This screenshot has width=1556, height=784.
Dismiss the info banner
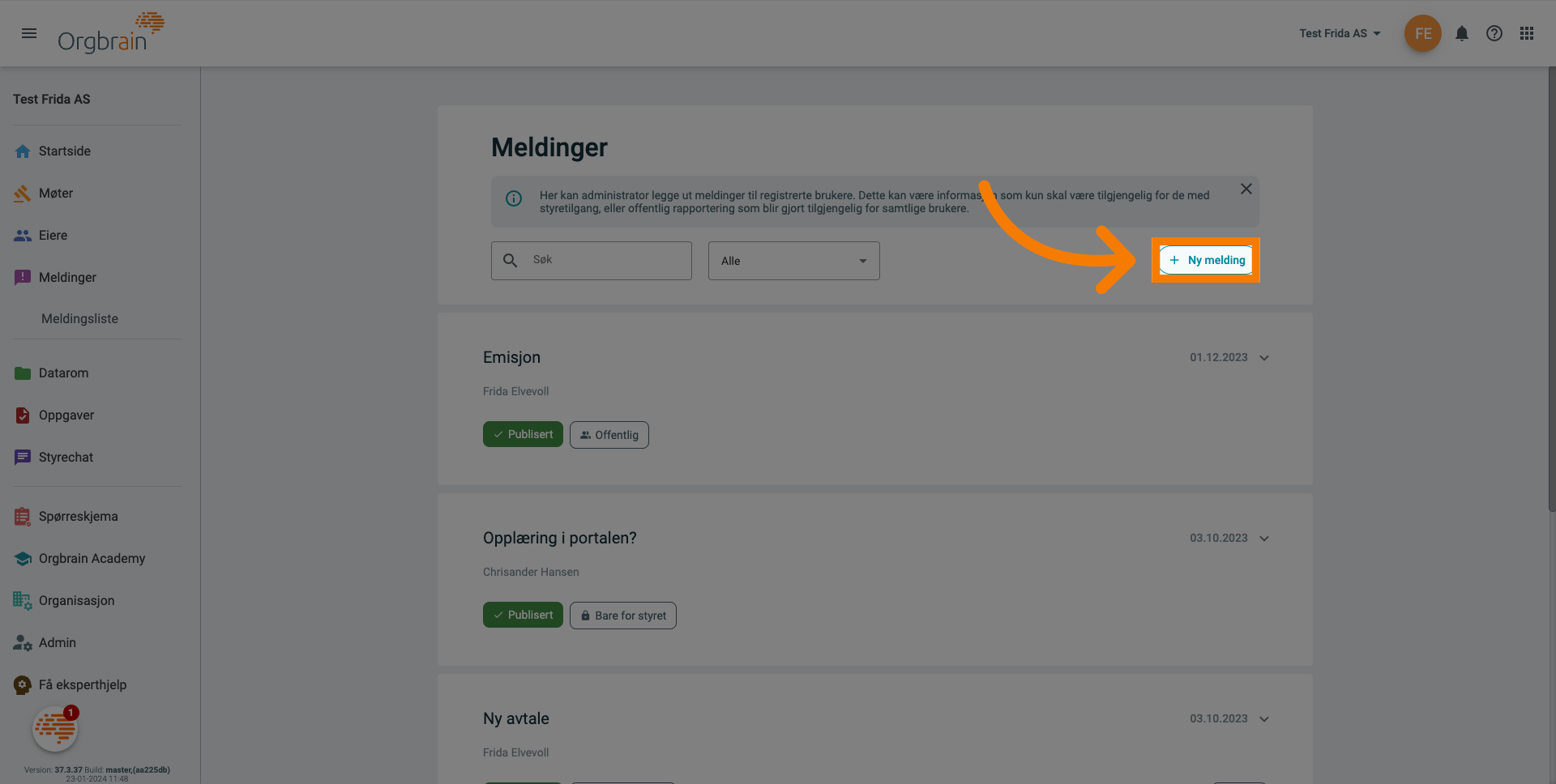pos(1246,189)
